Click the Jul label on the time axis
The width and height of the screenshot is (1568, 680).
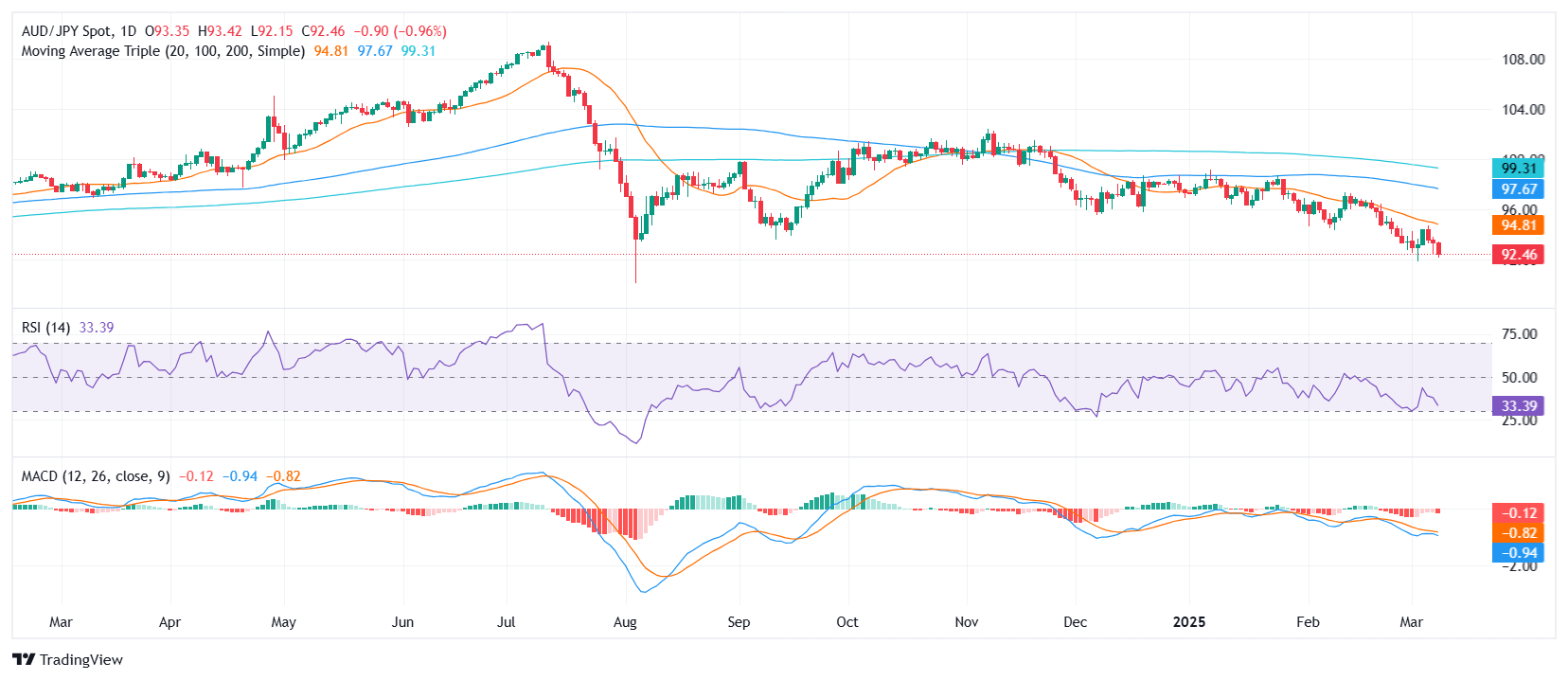pyautogui.click(x=507, y=622)
